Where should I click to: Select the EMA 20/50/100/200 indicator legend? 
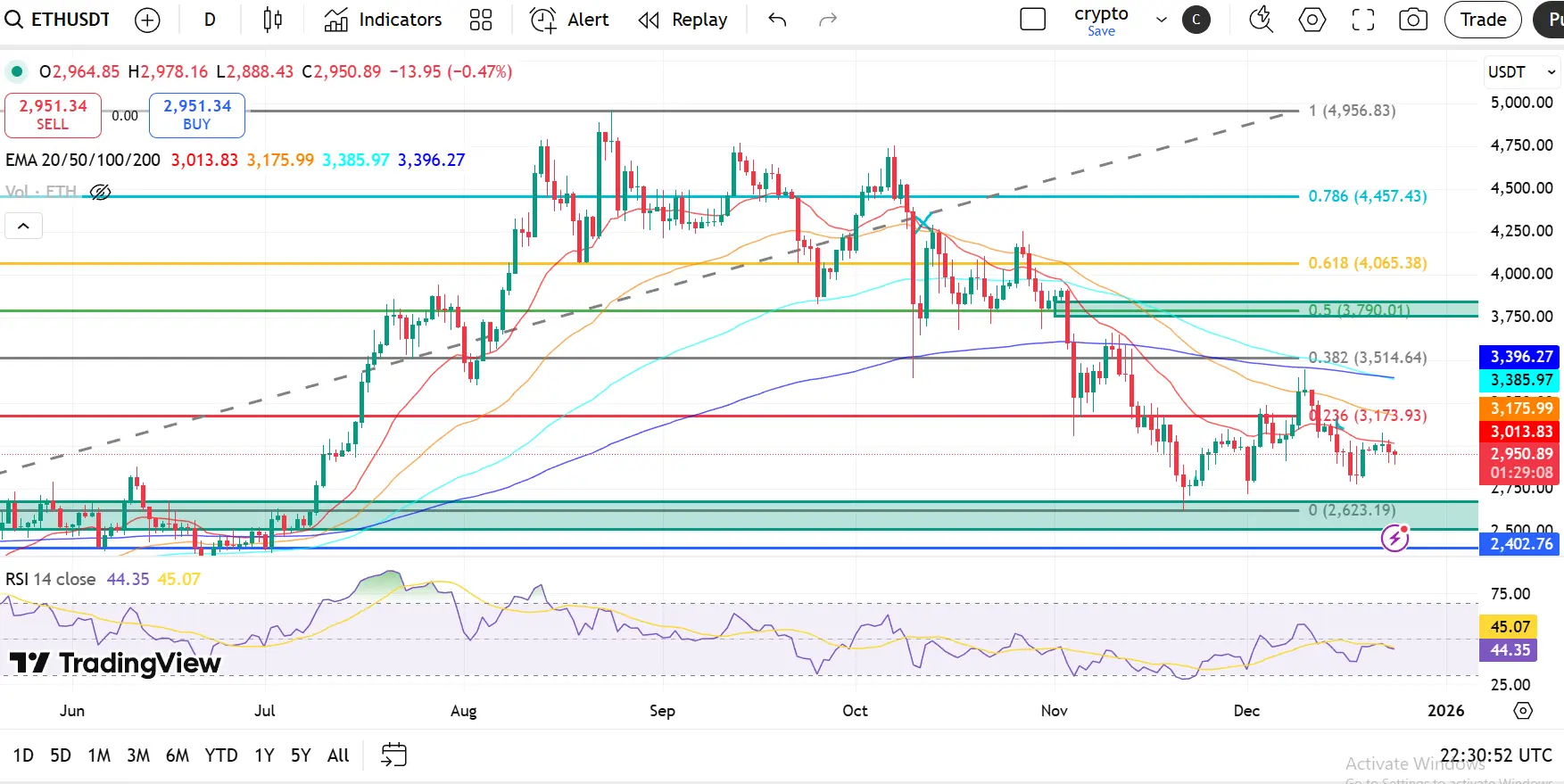(x=83, y=160)
